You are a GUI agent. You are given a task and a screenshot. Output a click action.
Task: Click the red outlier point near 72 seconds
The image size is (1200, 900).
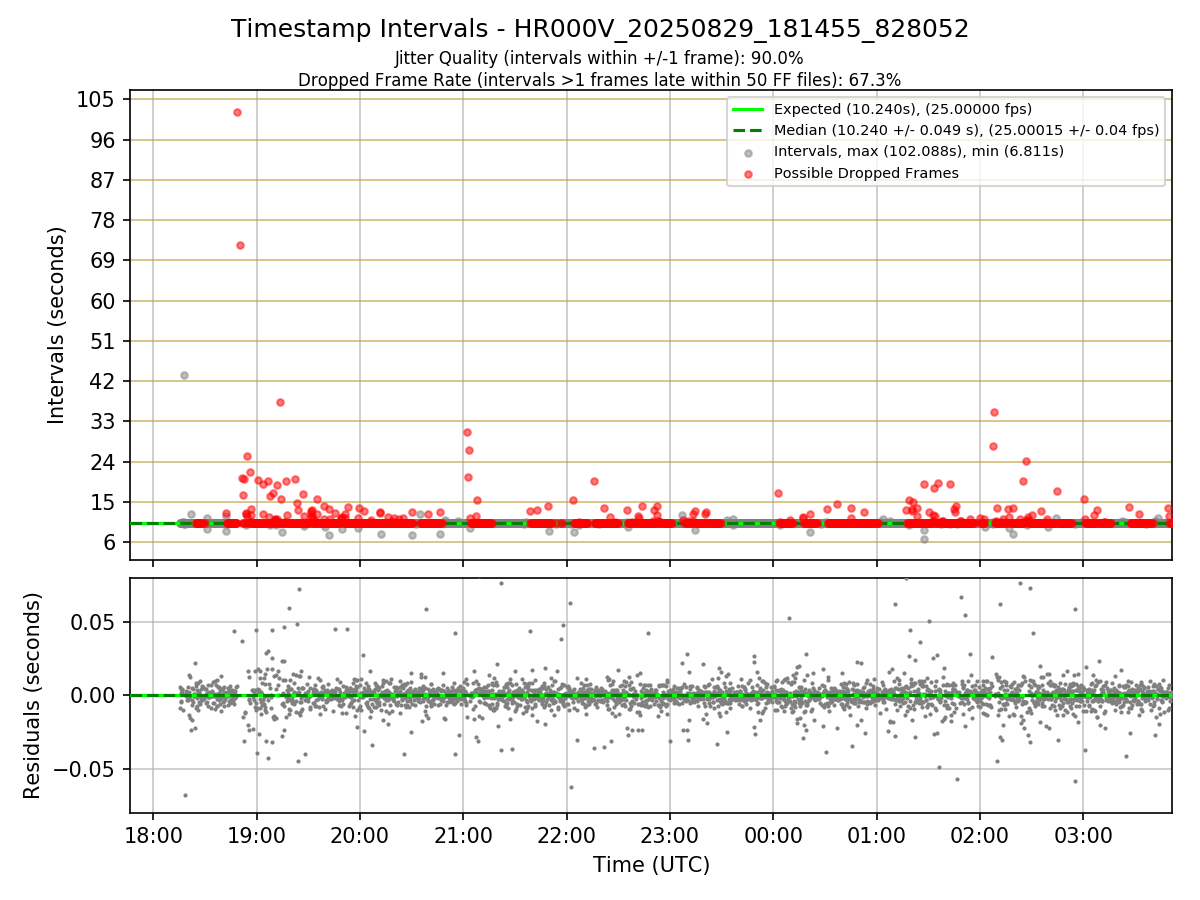click(x=240, y=245)
